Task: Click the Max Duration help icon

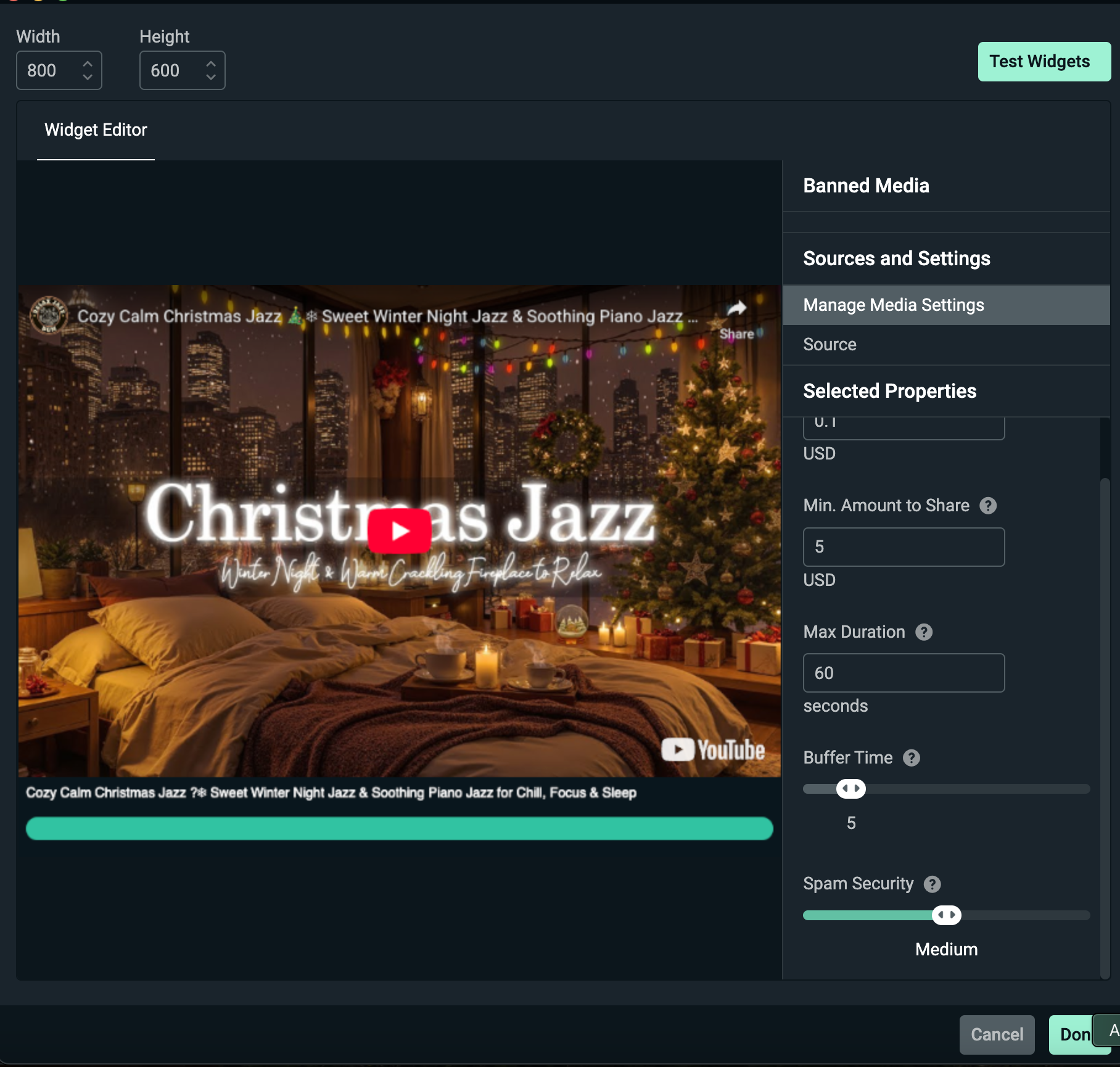Action: point(923,632)
